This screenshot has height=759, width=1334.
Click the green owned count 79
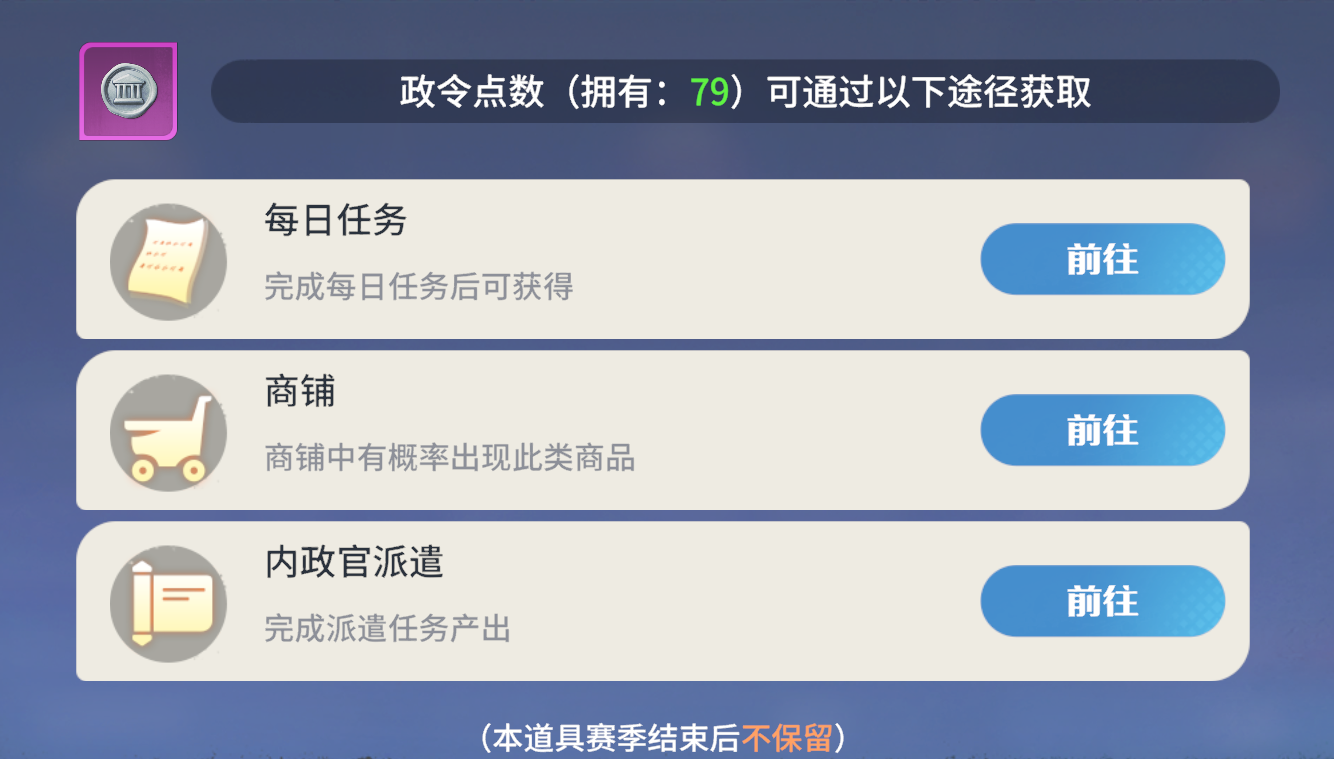pyautogui.click(x=709, y=93)
